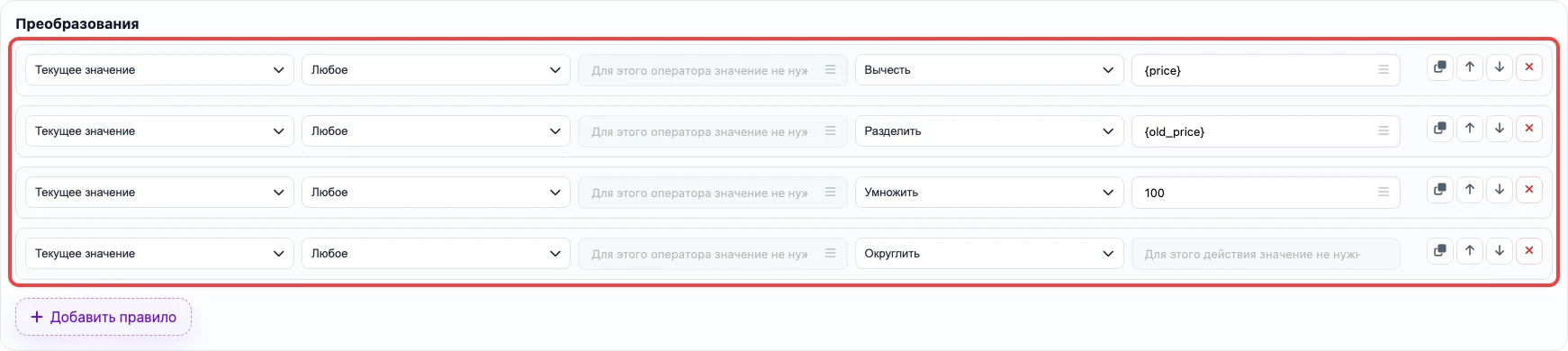Delete the Разделить rule row
The width and height of the screenshot is (1568, 351).
tap(1529, 129)
